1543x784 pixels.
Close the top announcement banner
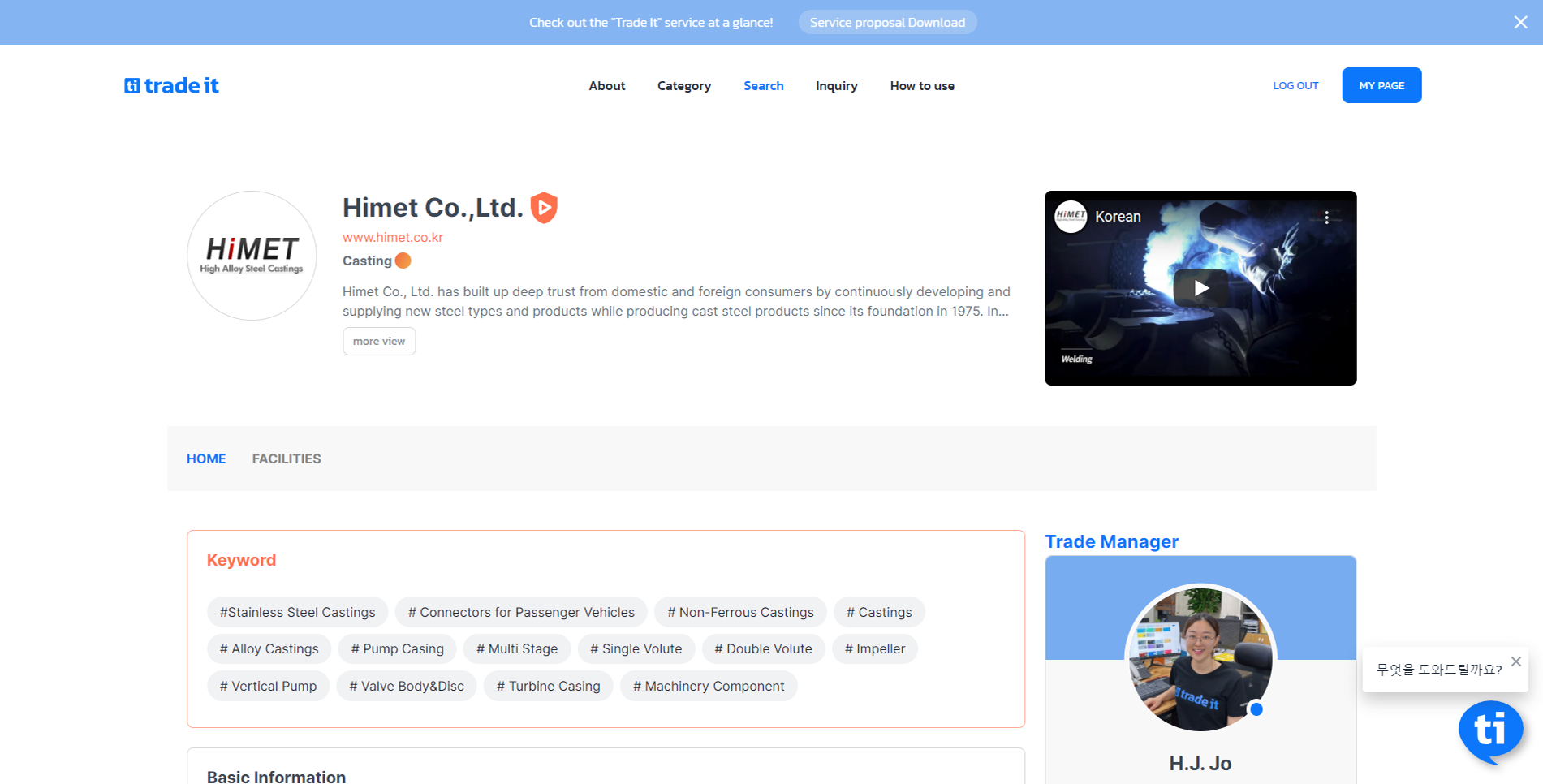pyautogui.click(x=1520, y=22)
